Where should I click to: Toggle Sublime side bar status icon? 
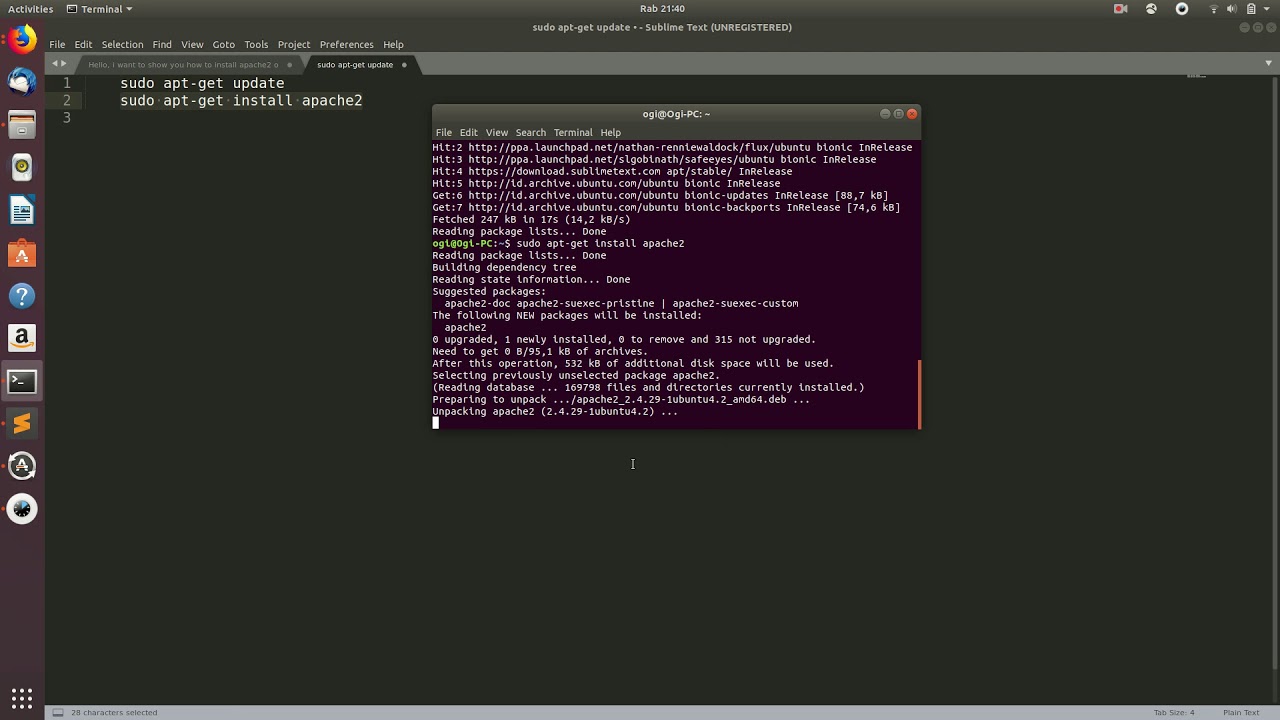point(57,712)
